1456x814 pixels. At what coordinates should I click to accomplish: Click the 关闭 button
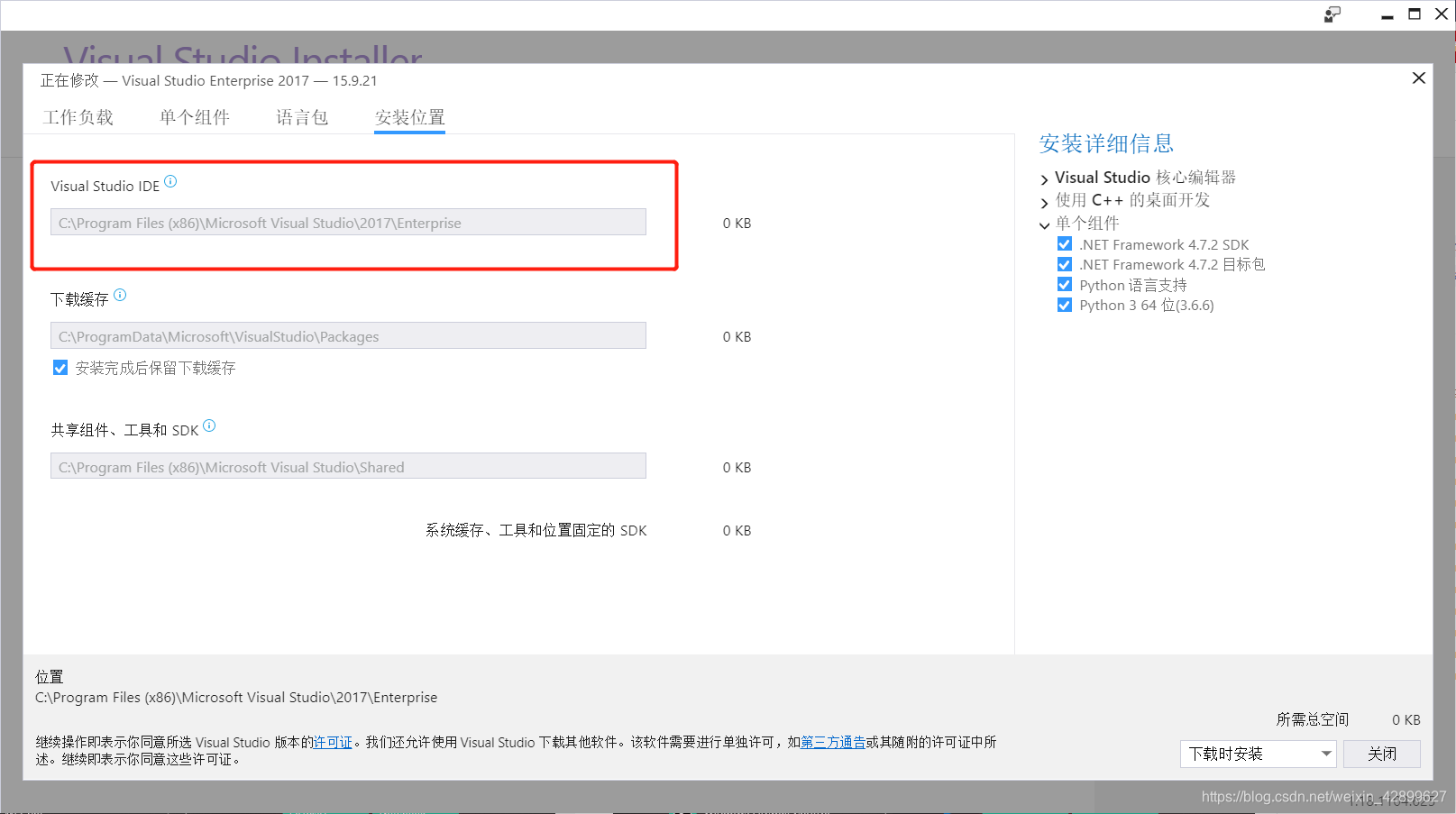[1381, 754]
